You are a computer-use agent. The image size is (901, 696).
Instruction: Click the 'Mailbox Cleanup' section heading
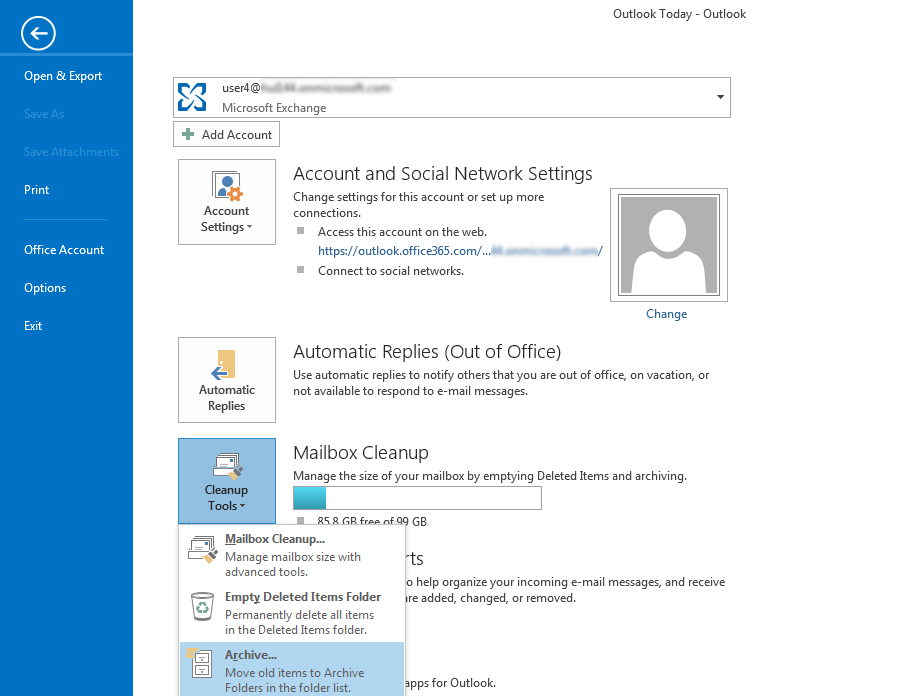click(361, 453)
